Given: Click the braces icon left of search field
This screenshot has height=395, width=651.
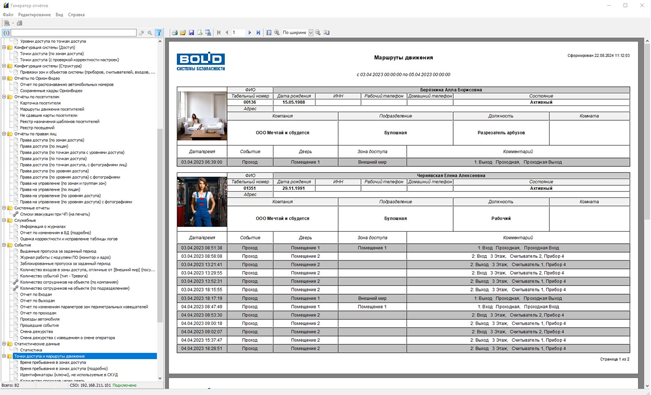Looking at the screenshot, I should pyautogui.click(x=6, y=32).
